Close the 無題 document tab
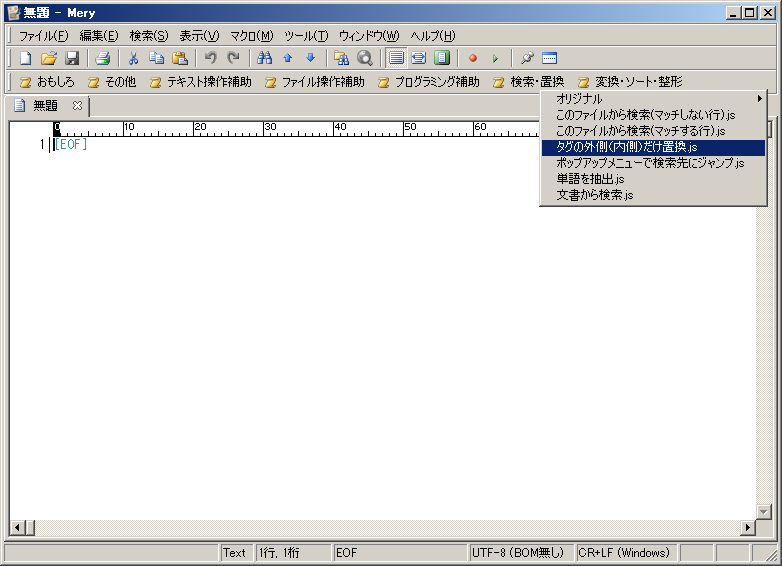The height and width of the screenshot is (566, 782). pyautogui.click(x=77, y=106)
